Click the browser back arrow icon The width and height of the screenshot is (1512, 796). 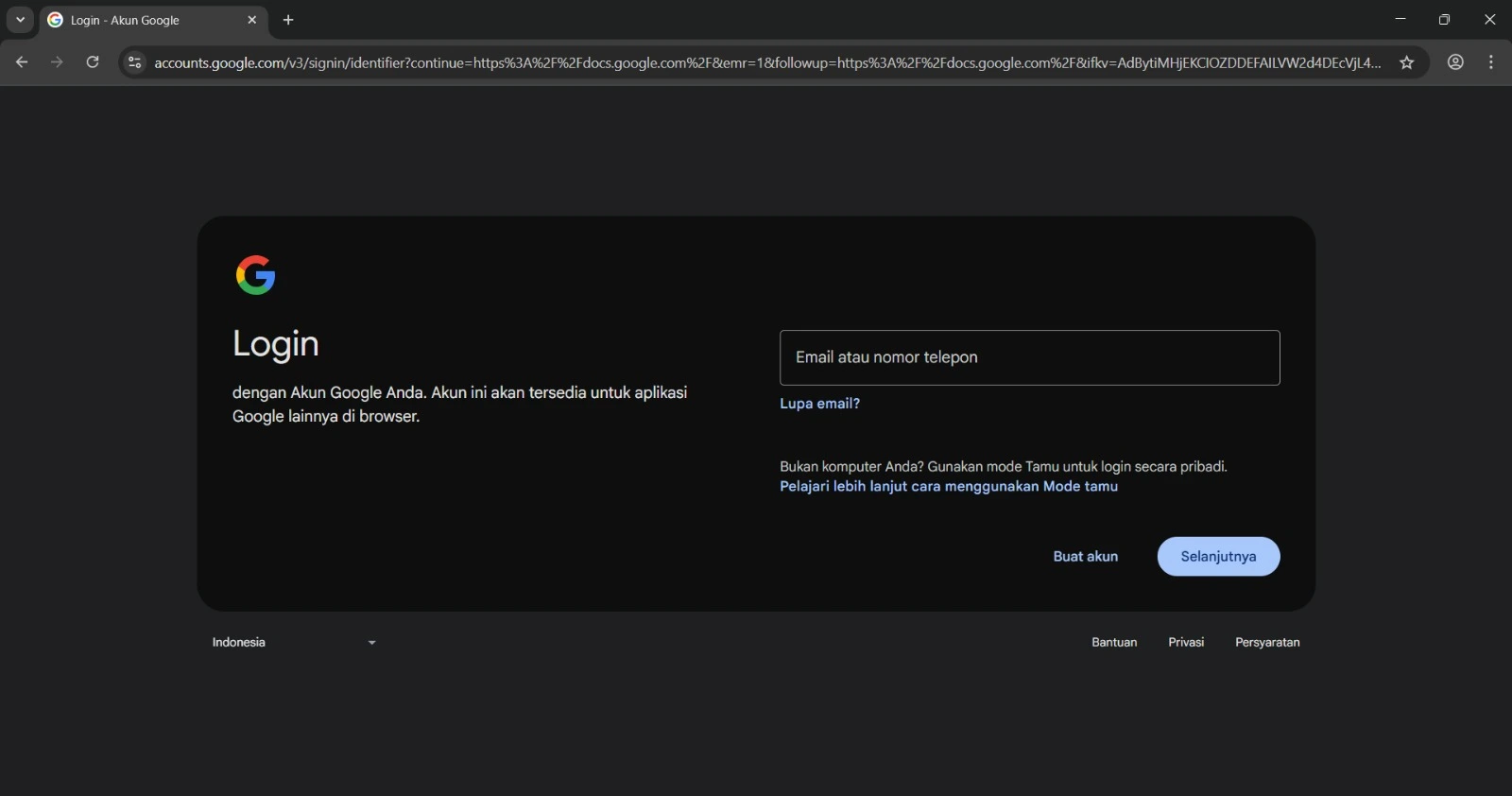[22, 62]
